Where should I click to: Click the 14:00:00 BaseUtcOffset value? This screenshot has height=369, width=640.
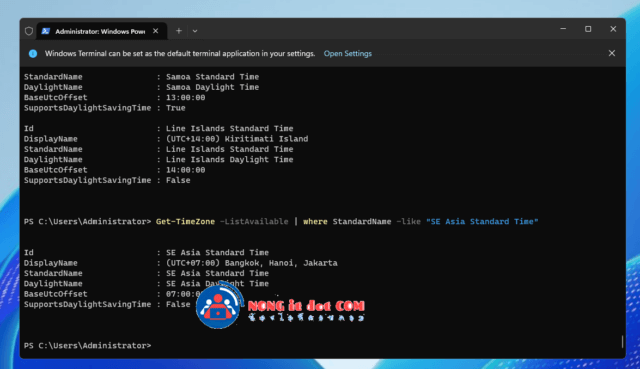point(185,170)
